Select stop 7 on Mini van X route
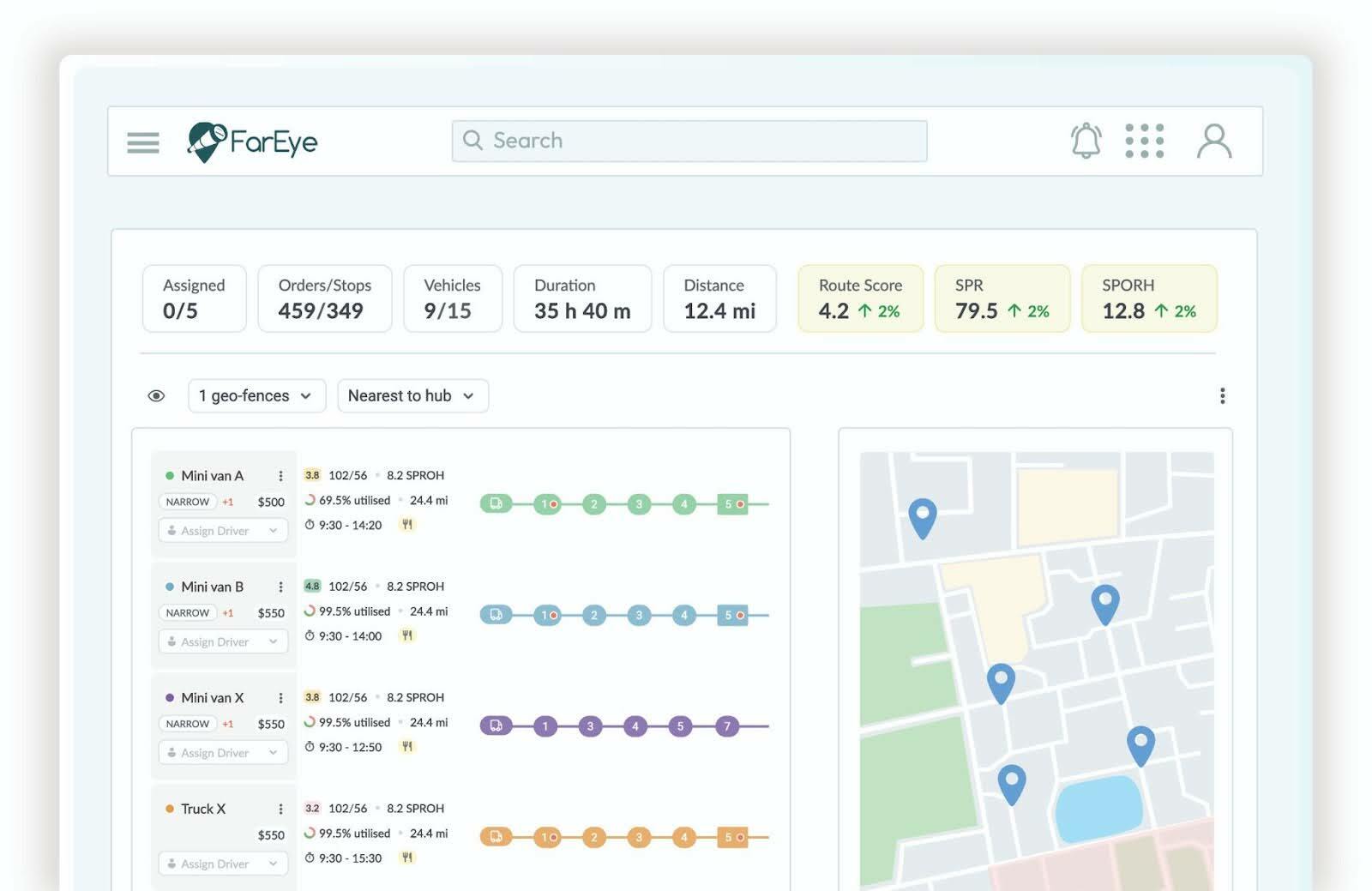Viewport: 1372px width, 891px height. click(x=727, y=726)
